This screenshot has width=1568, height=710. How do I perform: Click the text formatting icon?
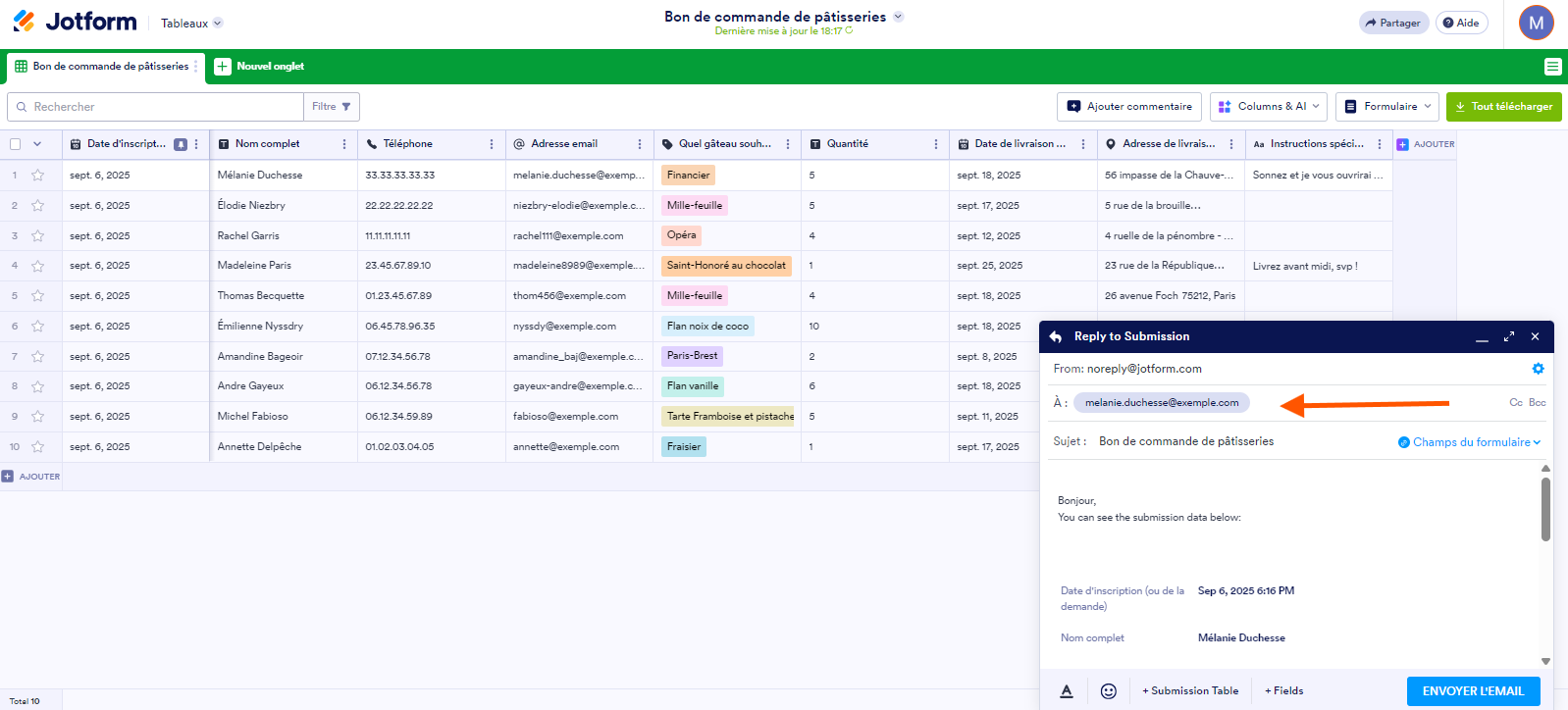tap(1067, 691)
